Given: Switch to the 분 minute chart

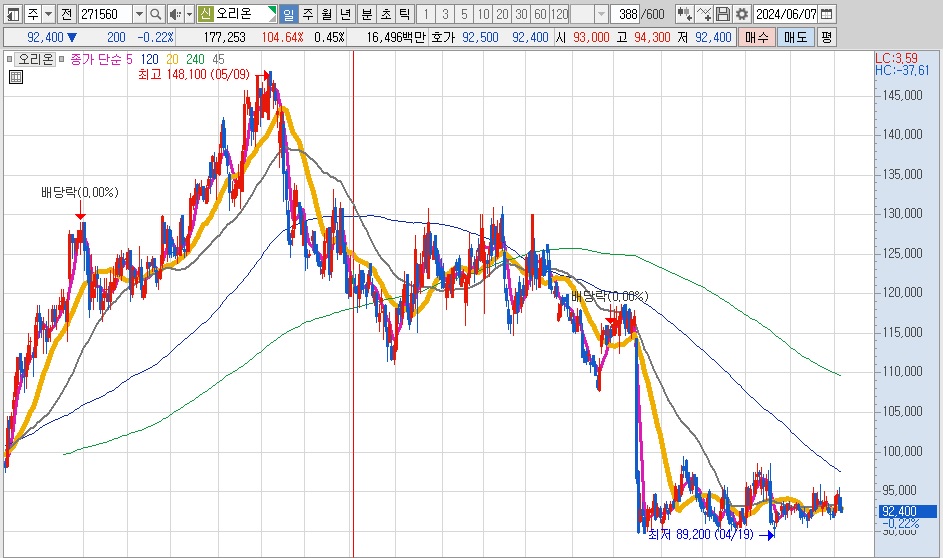Looking at the screenshot, I should tap(367, 14).
